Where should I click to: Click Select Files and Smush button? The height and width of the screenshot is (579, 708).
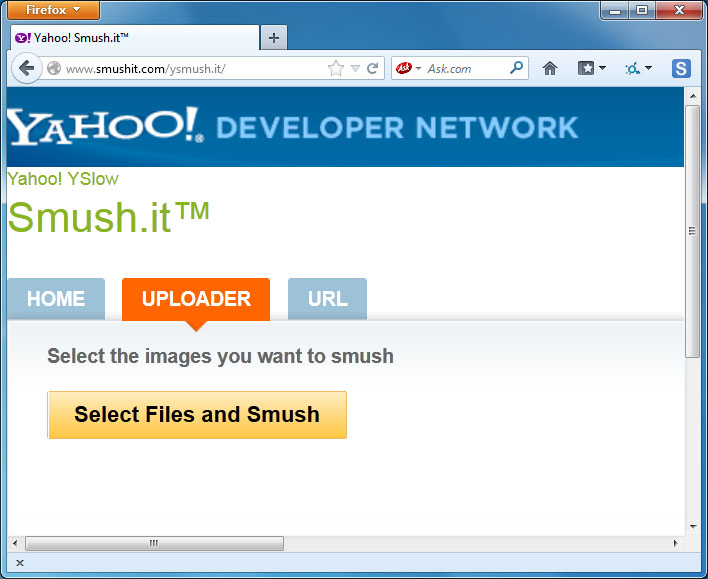pyautogui.click(x=197, y=415)
